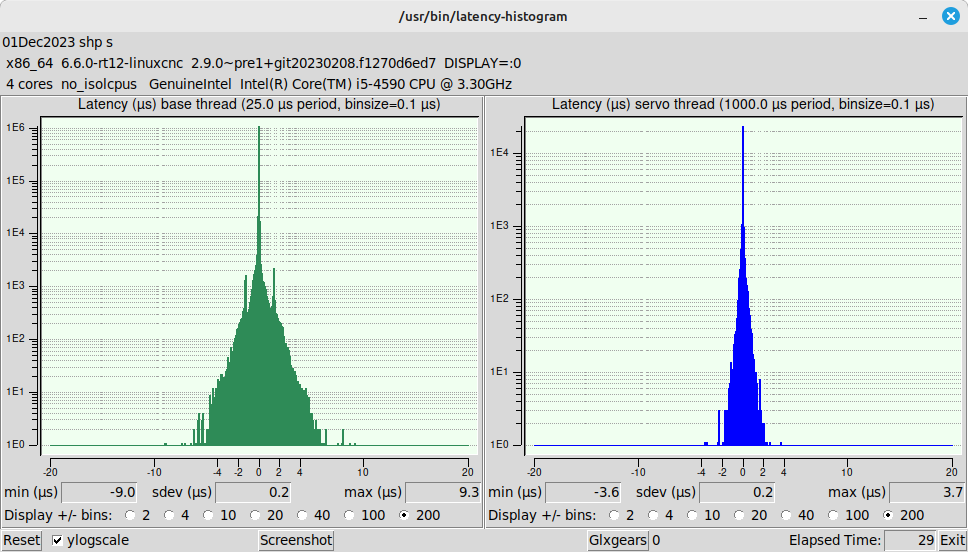Click servo thread max value 3.7

927,493
